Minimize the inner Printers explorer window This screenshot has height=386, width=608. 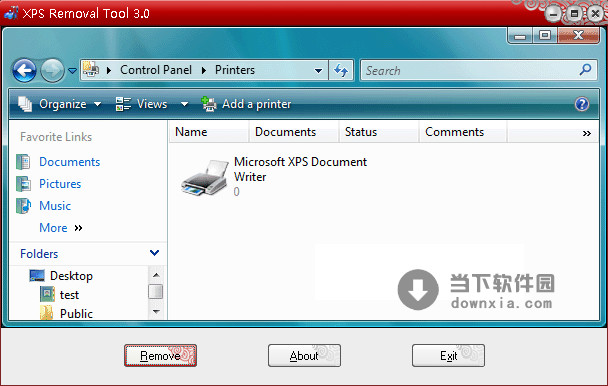(520, 36)
